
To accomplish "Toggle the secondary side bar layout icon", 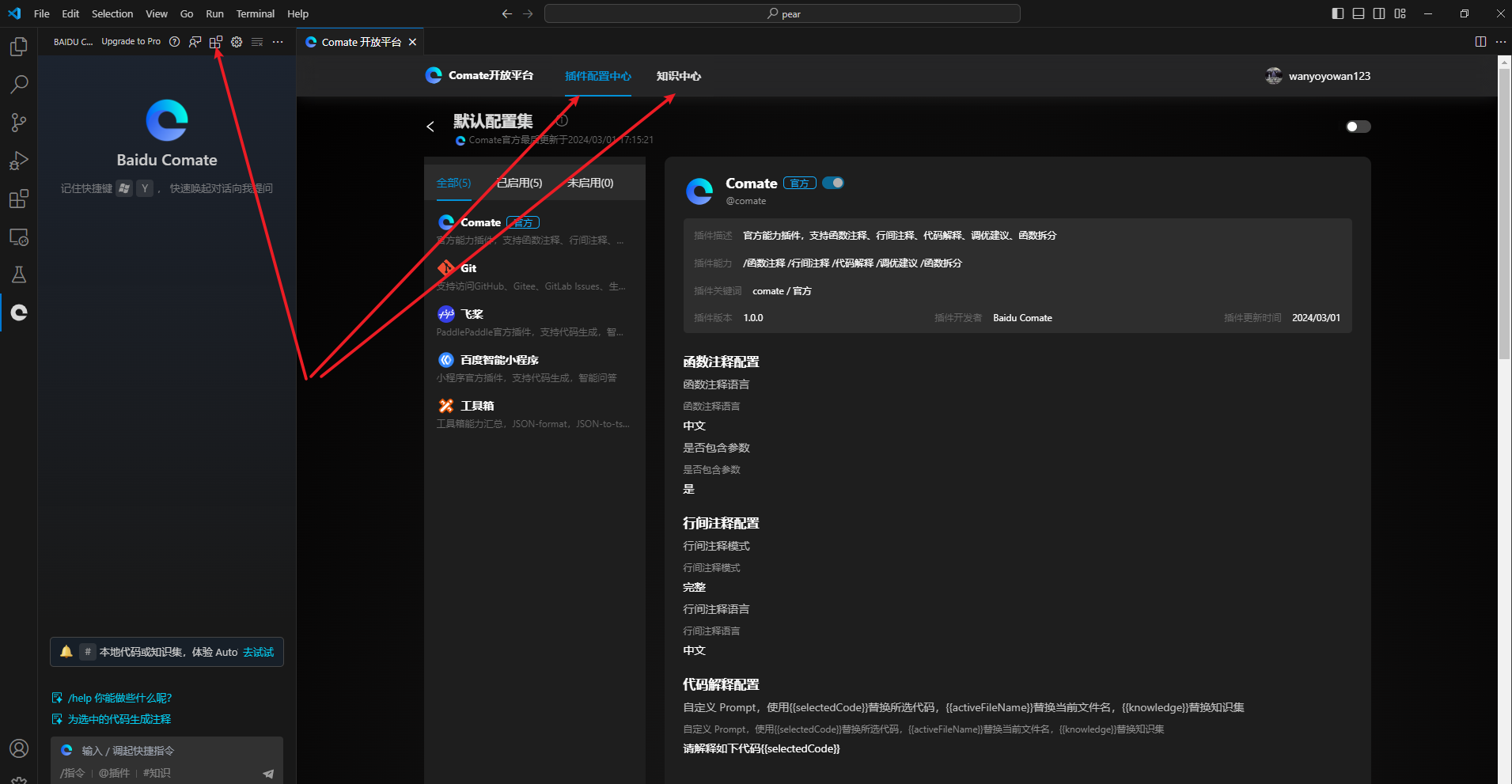I will click(1379, 13).
